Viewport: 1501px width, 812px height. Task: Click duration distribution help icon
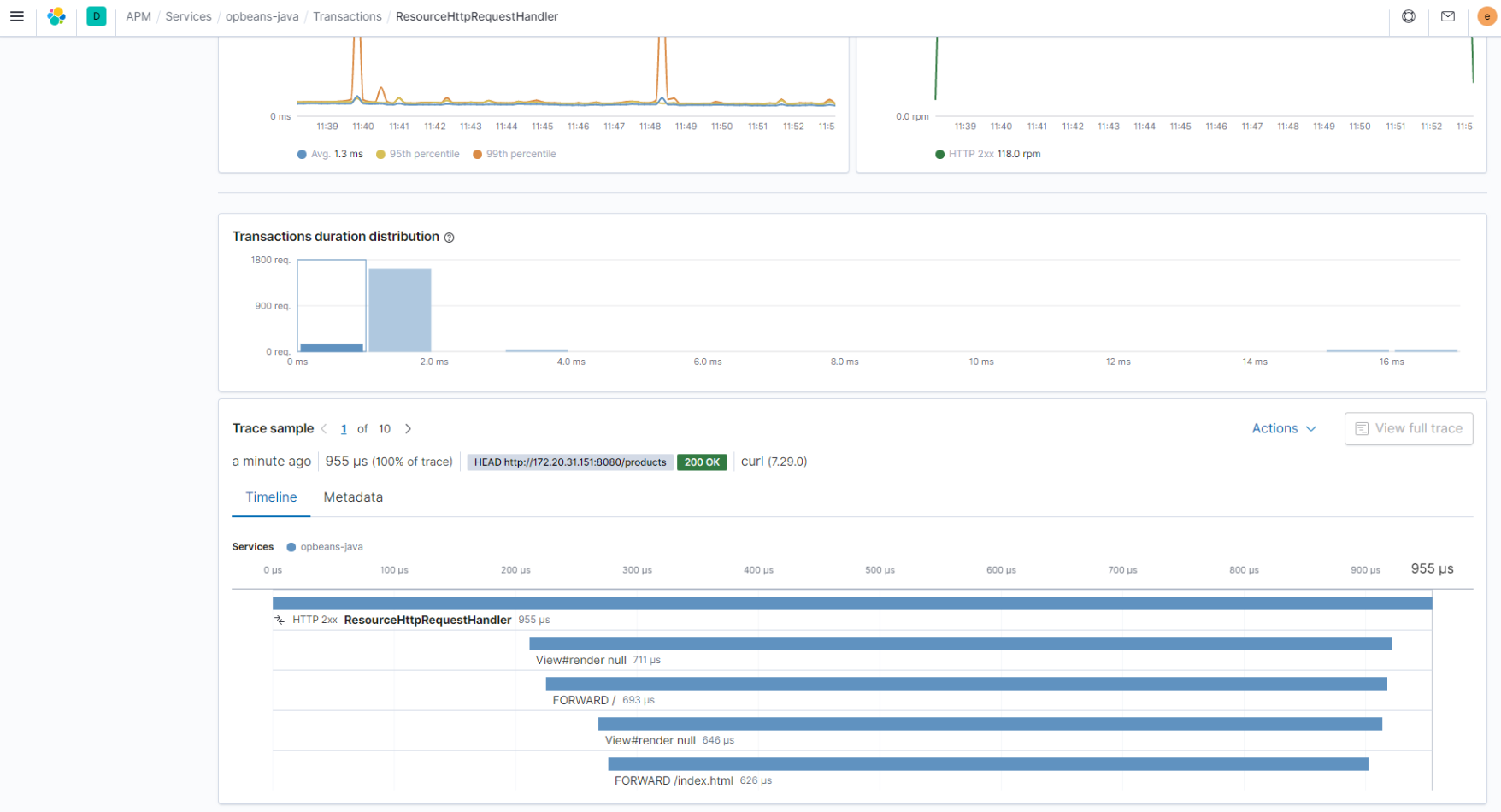(x=449, y=238)
